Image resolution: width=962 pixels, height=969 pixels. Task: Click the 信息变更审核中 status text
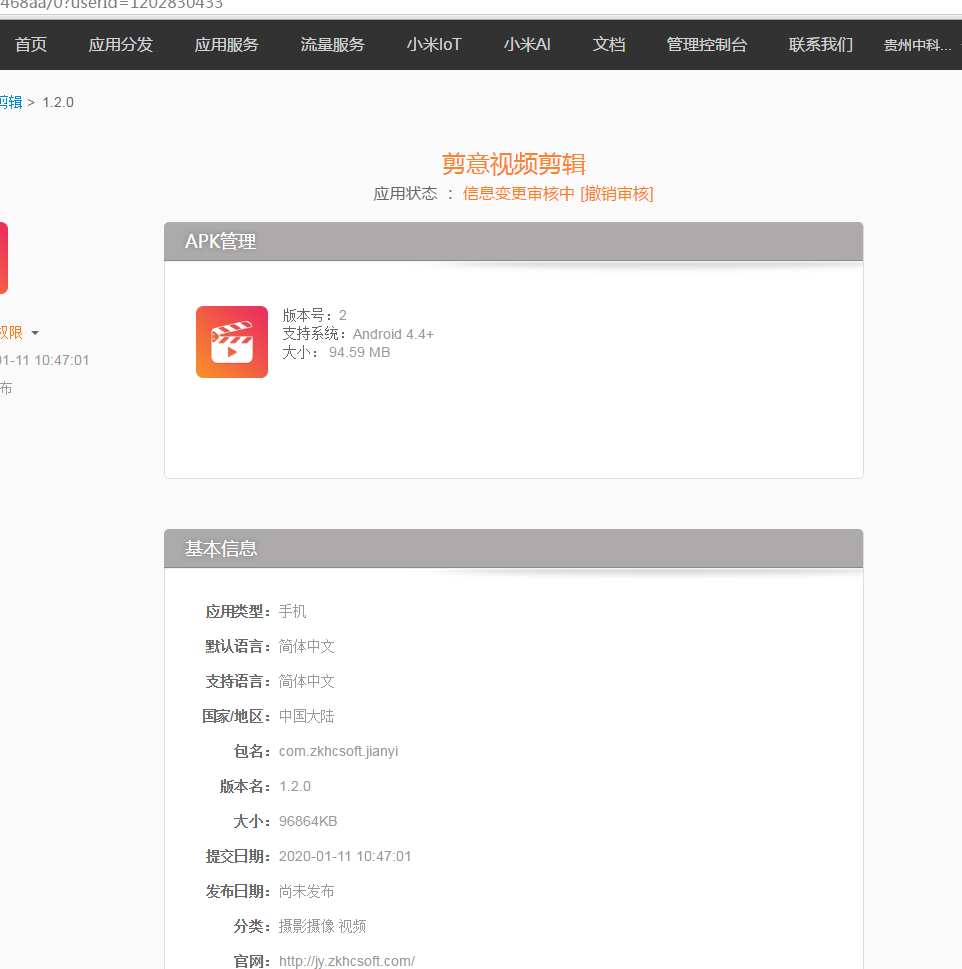tap(518, 193)
